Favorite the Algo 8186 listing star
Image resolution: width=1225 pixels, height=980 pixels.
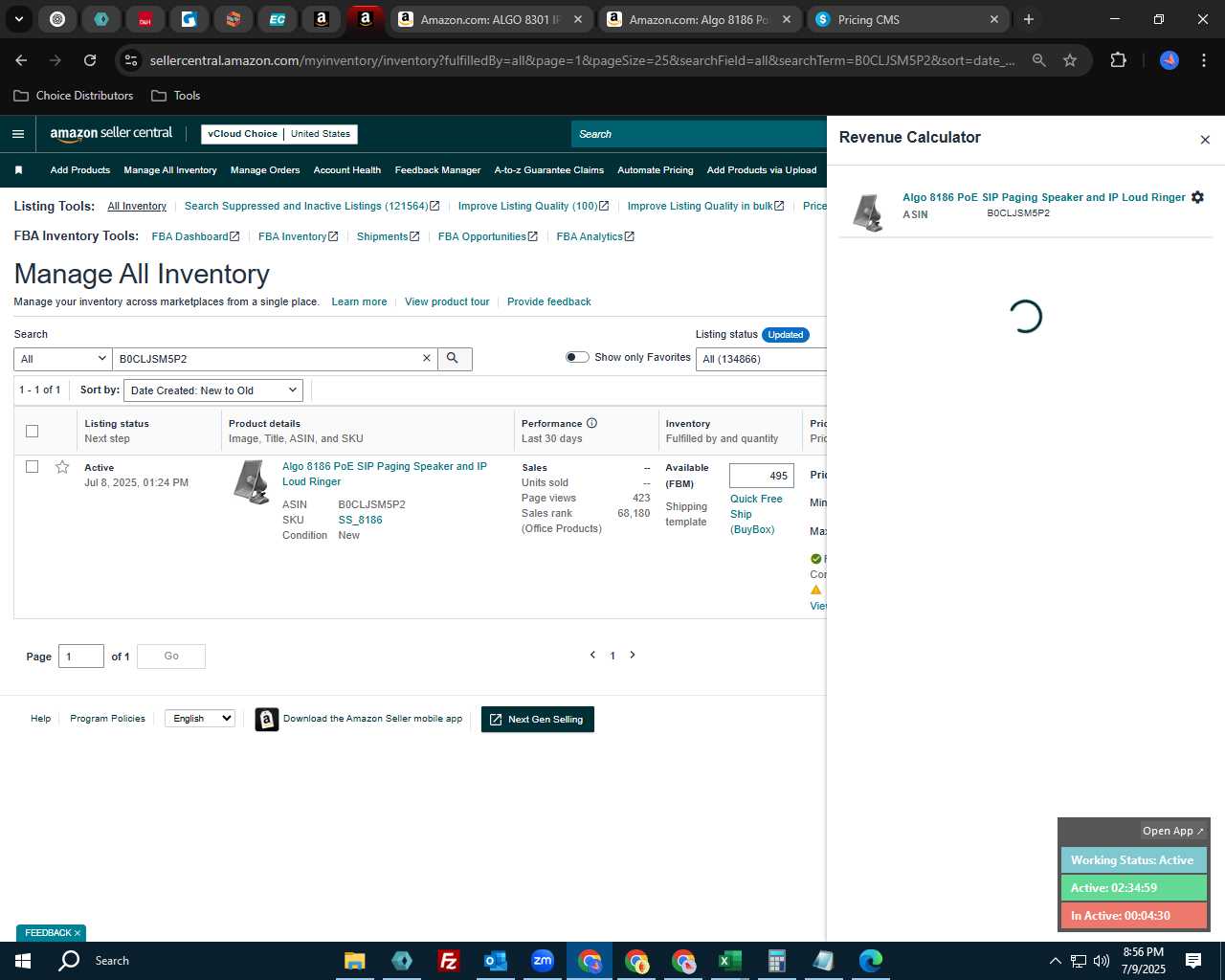(x=62, y=467)
